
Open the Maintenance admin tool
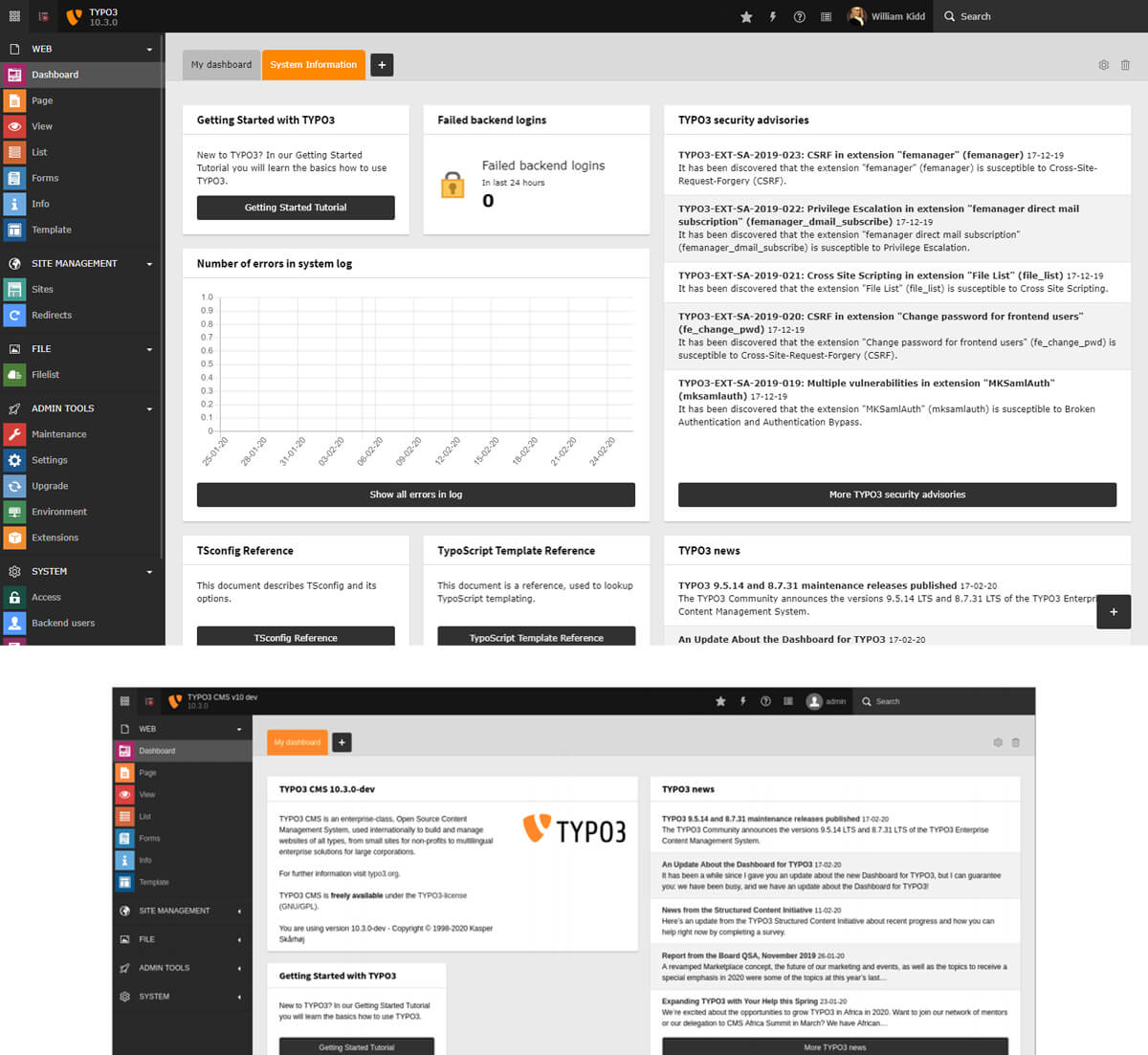81,434
